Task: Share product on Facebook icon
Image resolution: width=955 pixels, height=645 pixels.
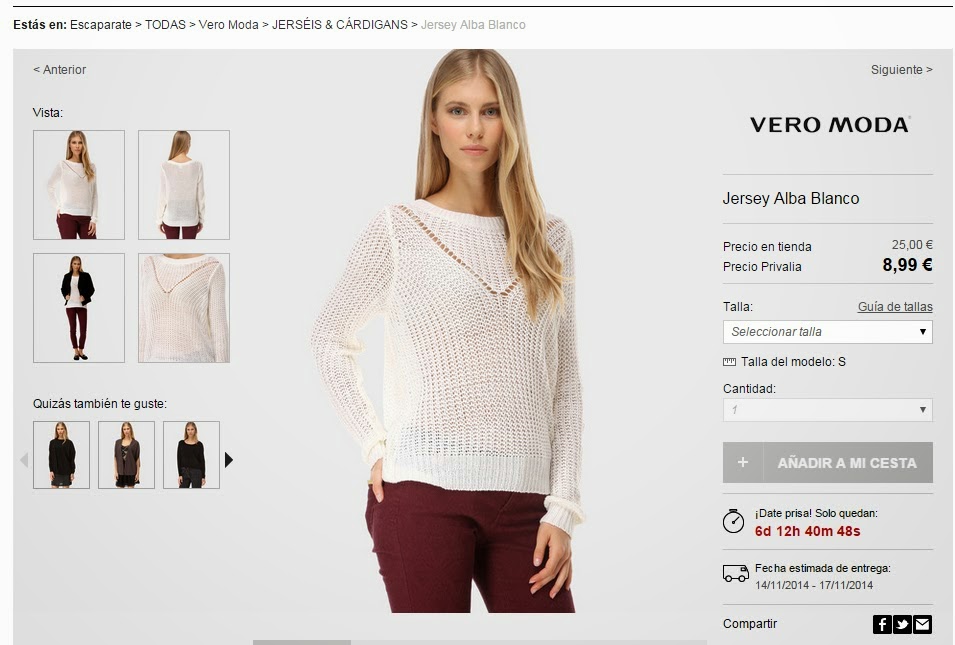Action: [x=882, y=624]
